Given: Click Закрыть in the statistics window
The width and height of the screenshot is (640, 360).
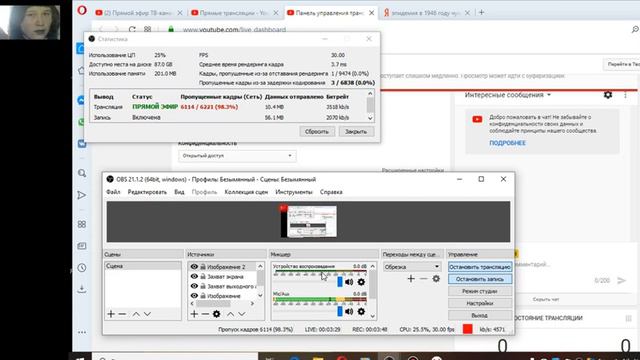Looking at the screenshot, I should coord(356,131).
